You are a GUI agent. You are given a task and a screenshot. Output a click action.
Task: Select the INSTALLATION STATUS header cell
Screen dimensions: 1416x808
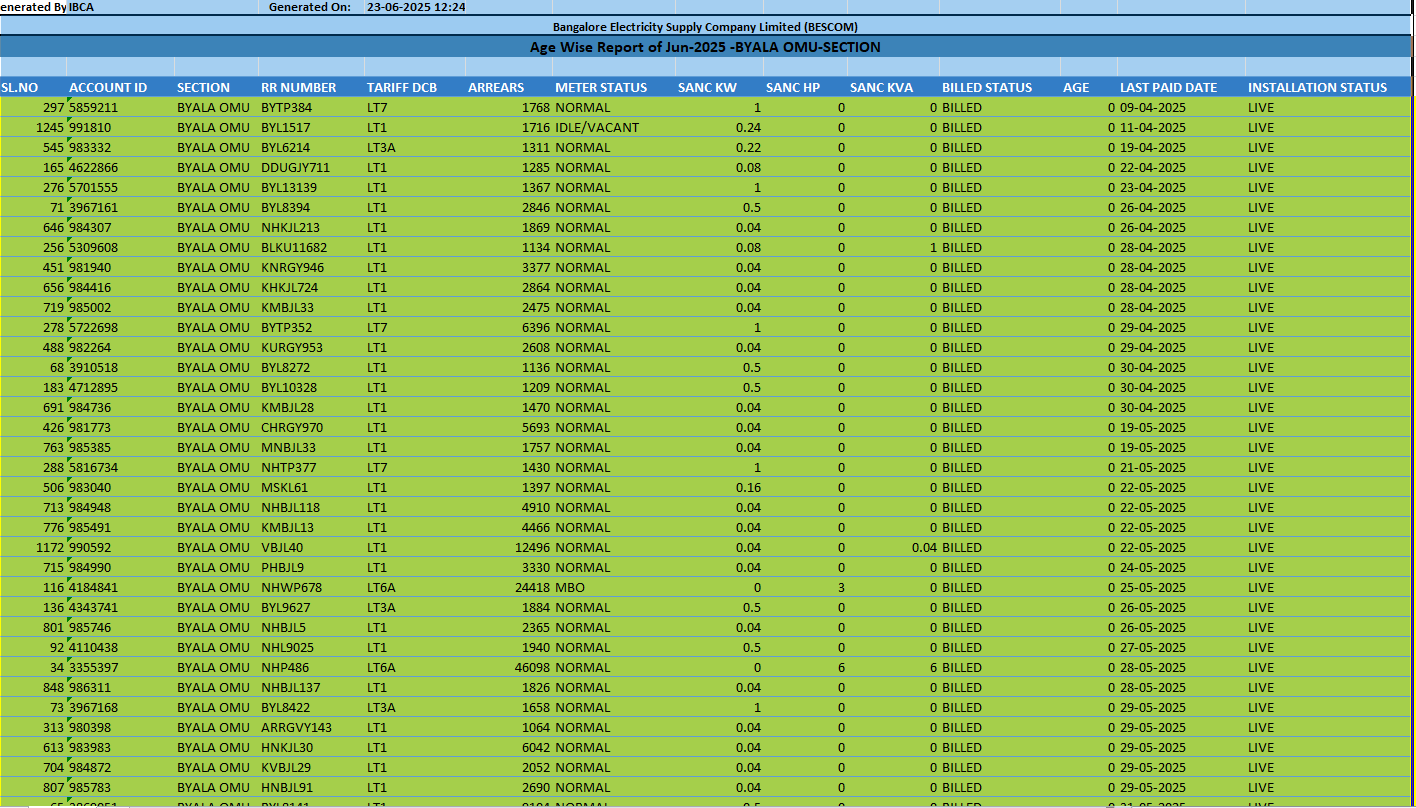point(1327,87)
